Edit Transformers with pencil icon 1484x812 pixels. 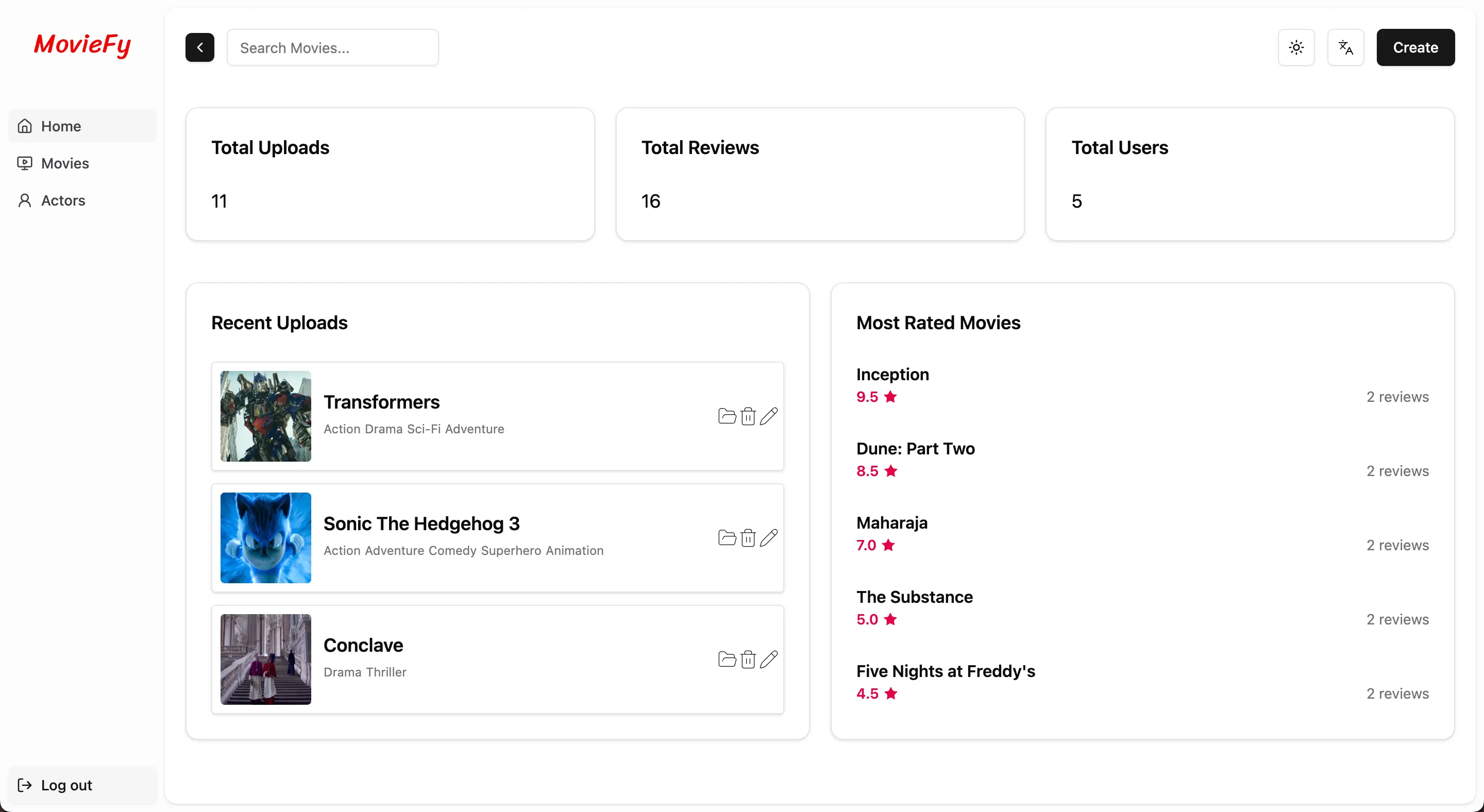pyautogui.click(x=768, y=416)
